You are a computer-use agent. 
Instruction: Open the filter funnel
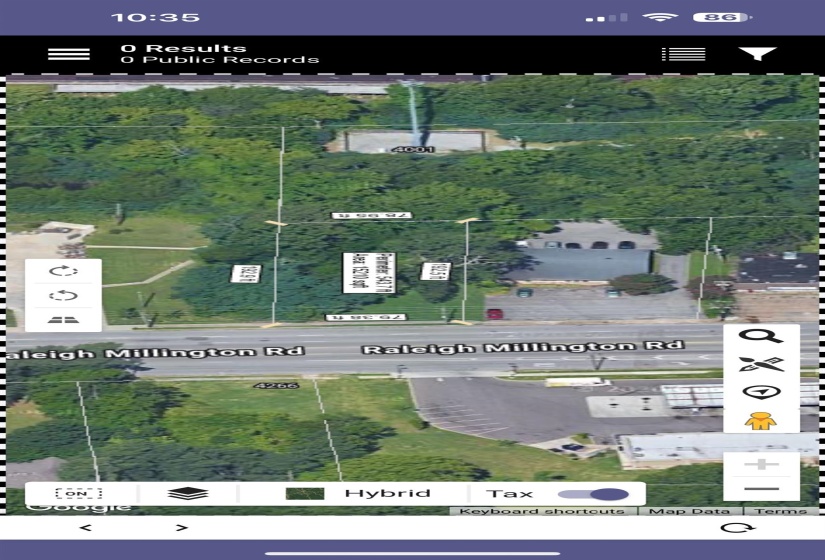click(x=757, y=54)
